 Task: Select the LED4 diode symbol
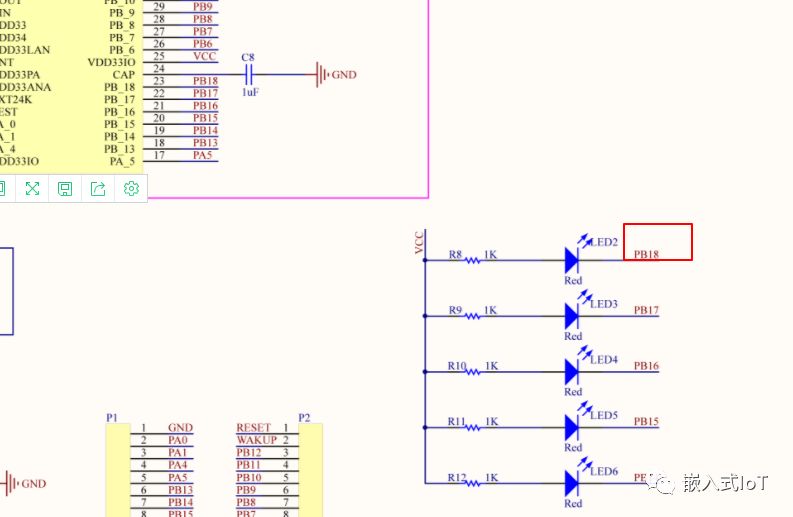pos(572,372)
